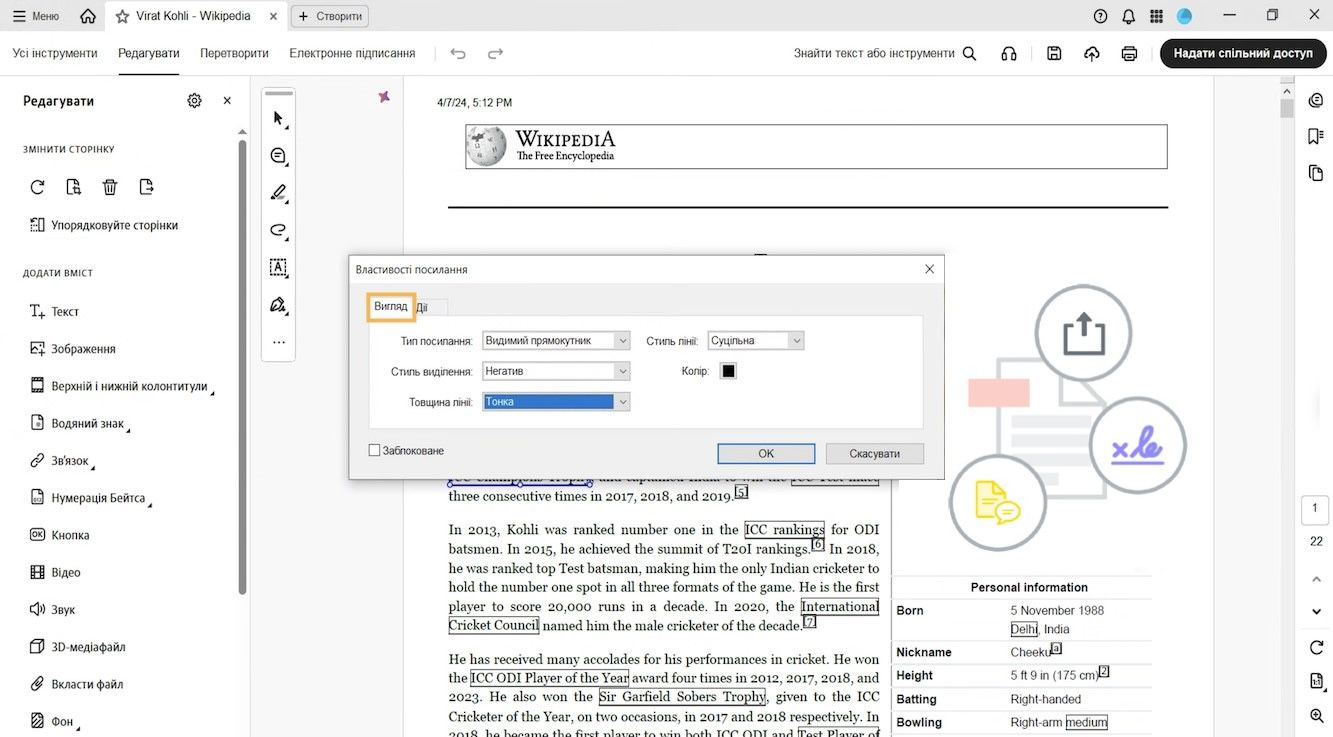Click the insert page icon
Image resolution: width=1333 pixels, height=737 pixels.
[x=147, y=187]
